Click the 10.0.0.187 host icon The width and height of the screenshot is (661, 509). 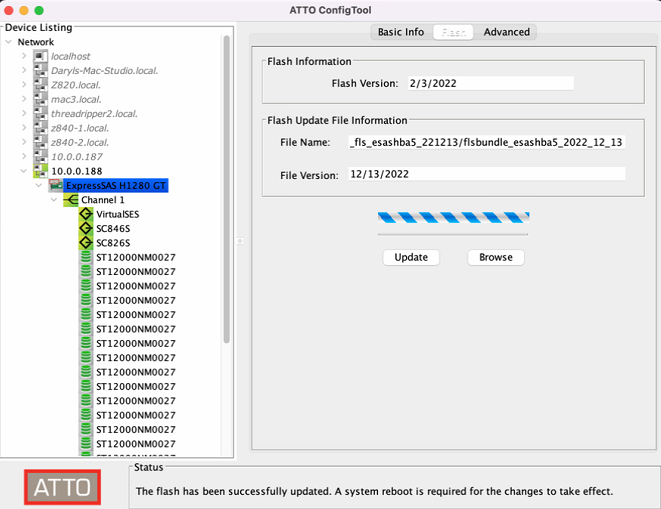click(x=40, y=156)
